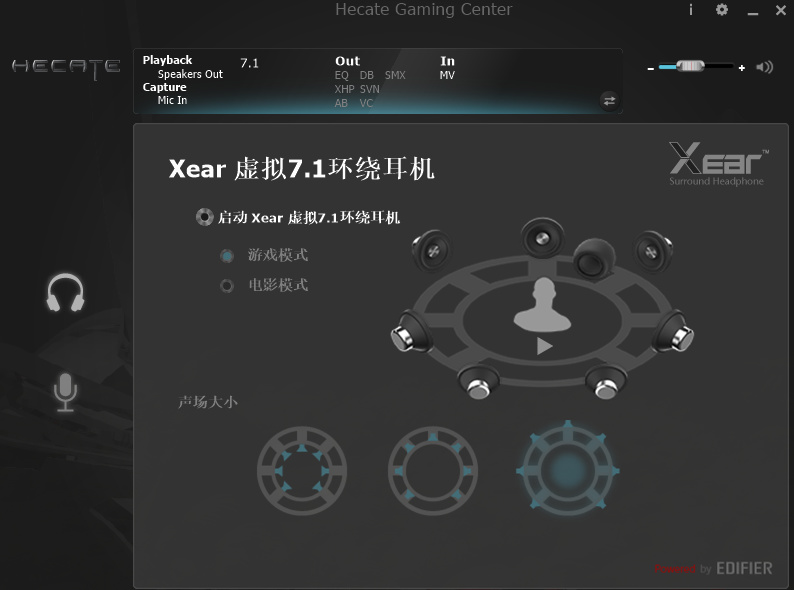Click the info icon in title bar
This screenshot has height=590, width=794.
tap(691, 10)
